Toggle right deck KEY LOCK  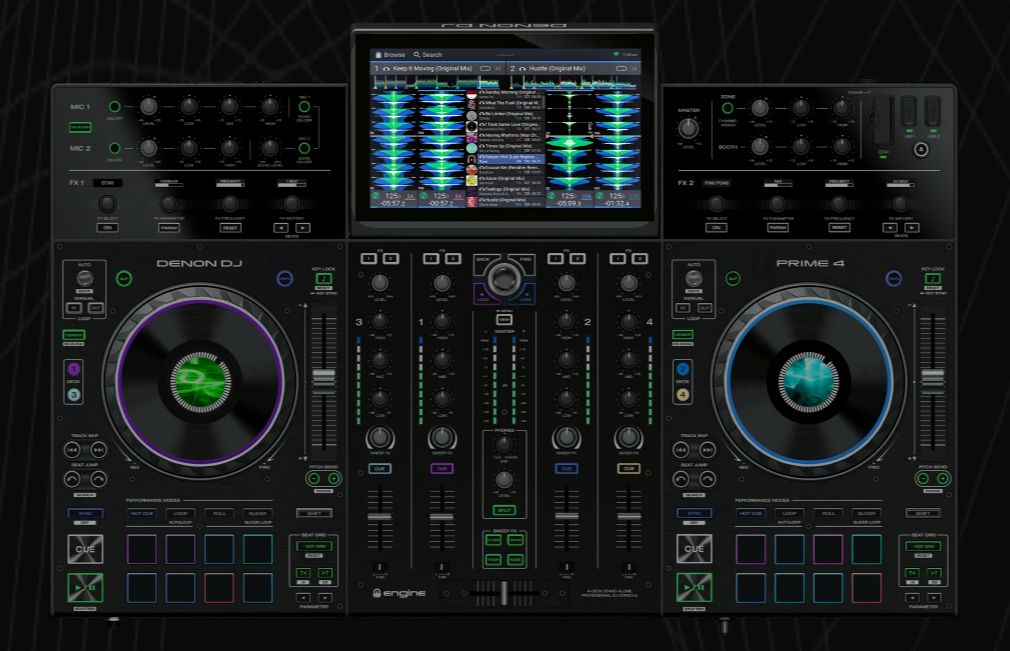(933, 279)
